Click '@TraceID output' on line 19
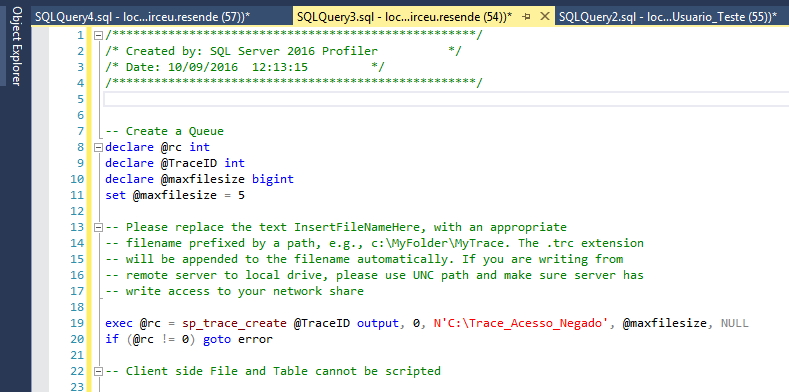Image resolution: width=789 pixels, height=392 pixels. click(x=347, y=323)
